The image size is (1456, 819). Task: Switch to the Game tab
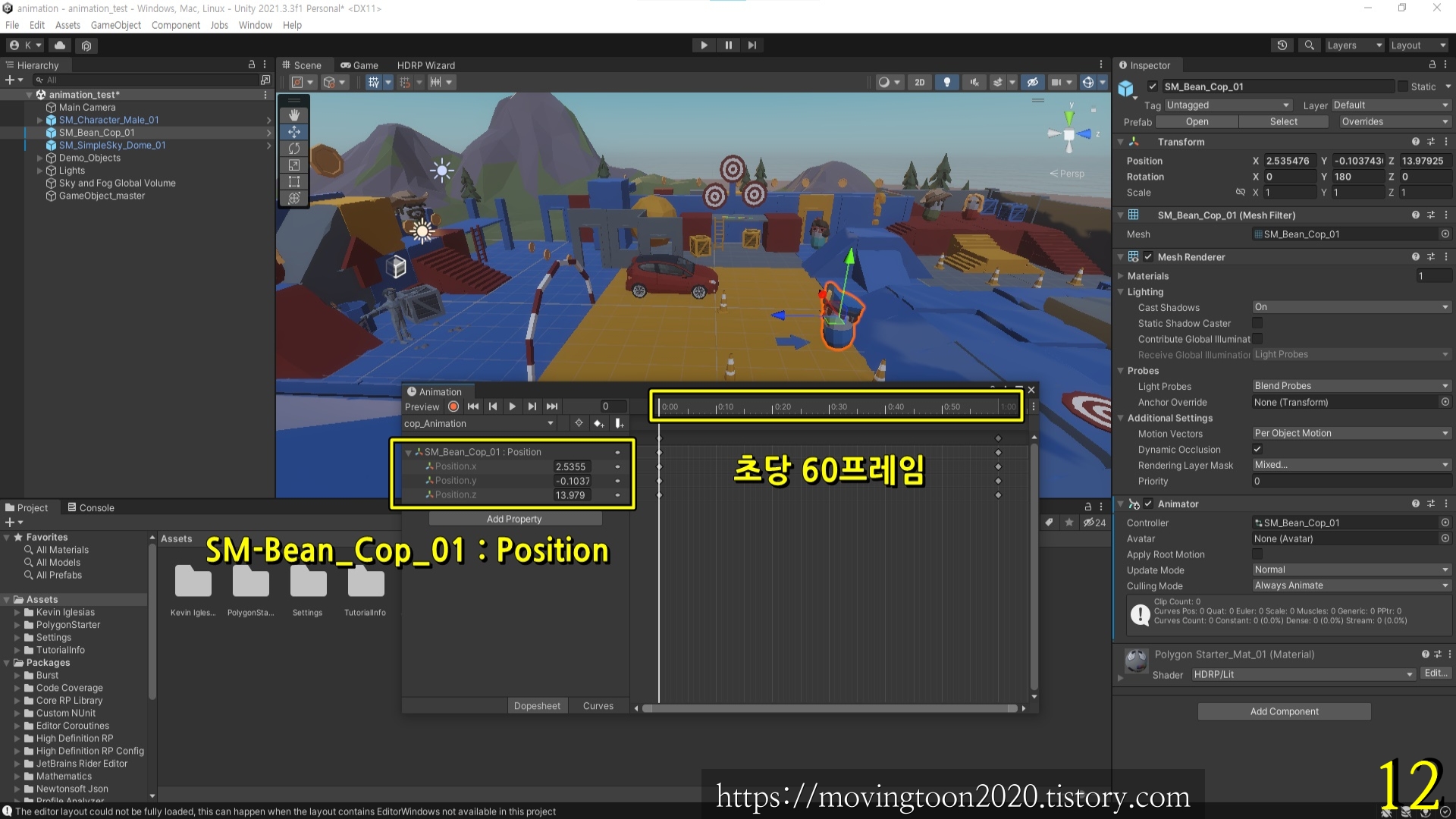359,65
